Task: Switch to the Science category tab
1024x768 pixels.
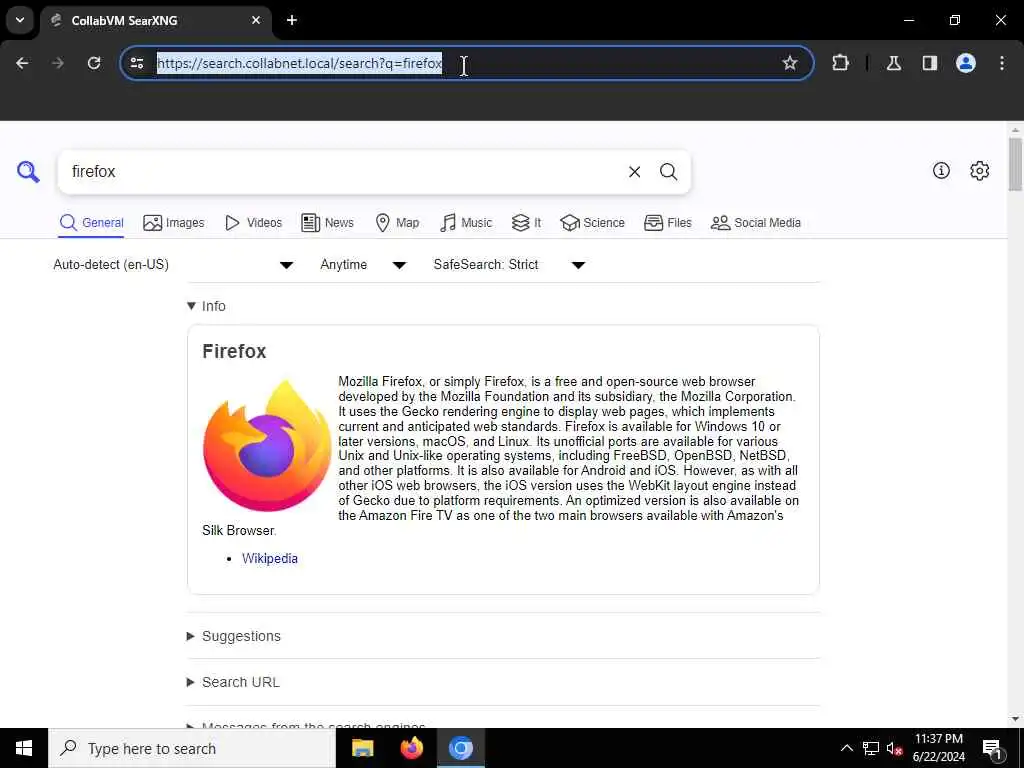Action: click(x=592, y=223)
